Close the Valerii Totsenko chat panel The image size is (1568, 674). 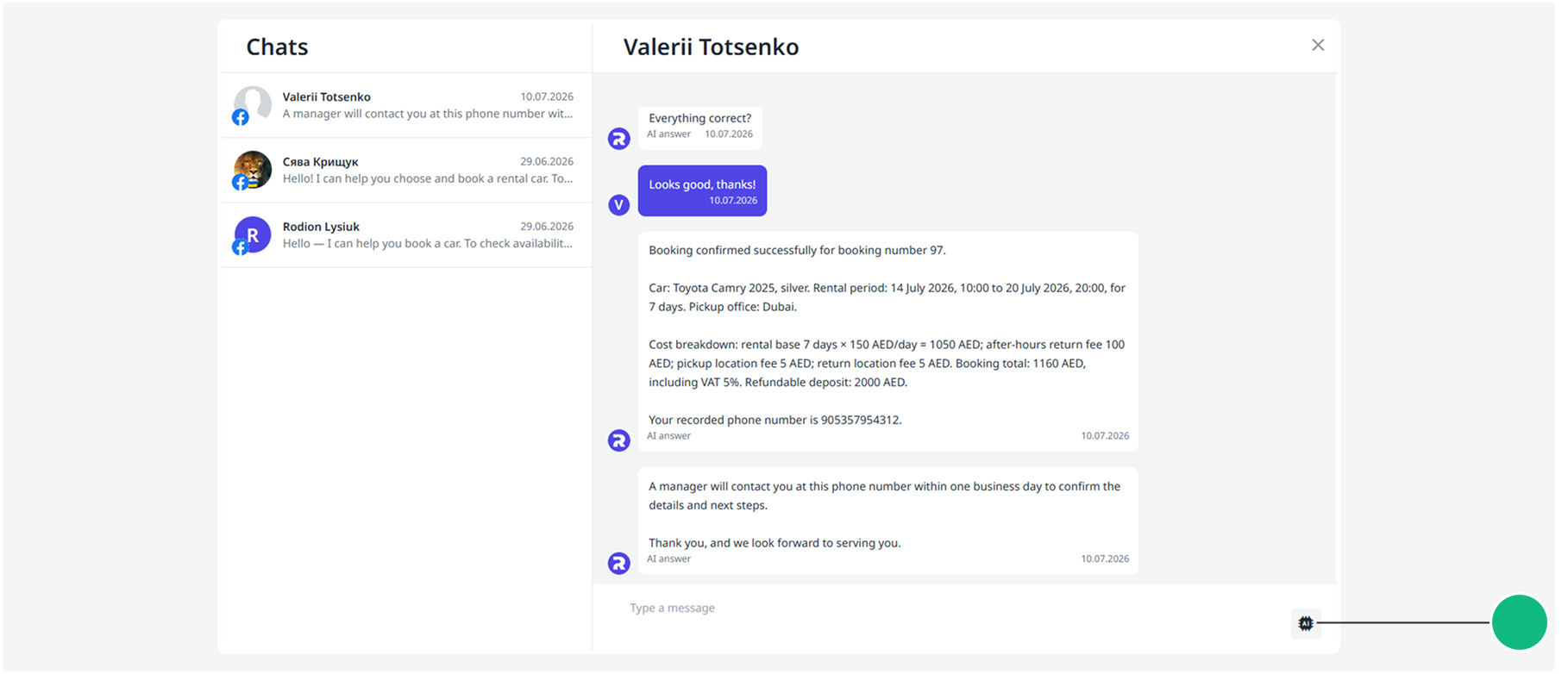click(1317, 45)
